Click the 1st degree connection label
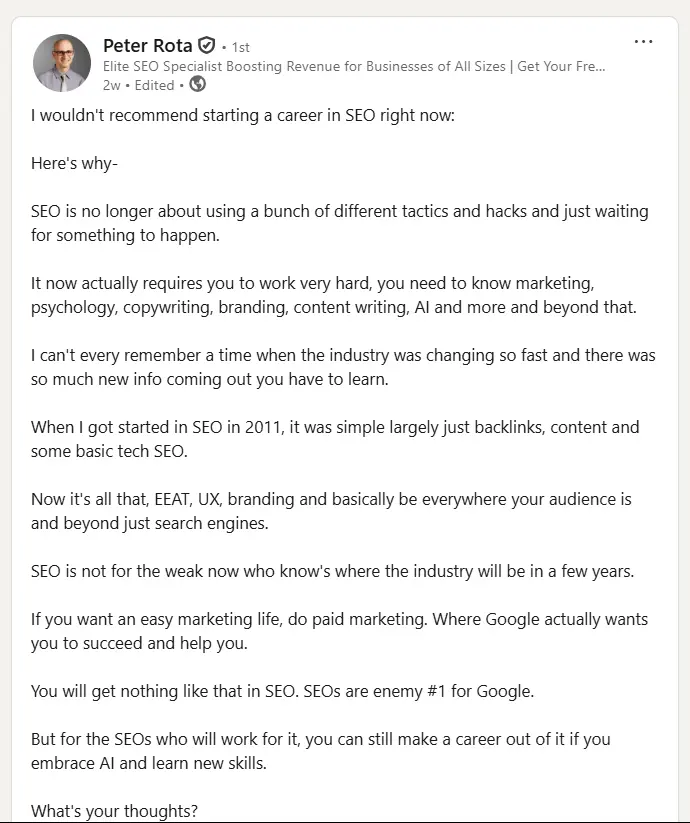Viewport: 690px width, 823px height. point(240,48)
